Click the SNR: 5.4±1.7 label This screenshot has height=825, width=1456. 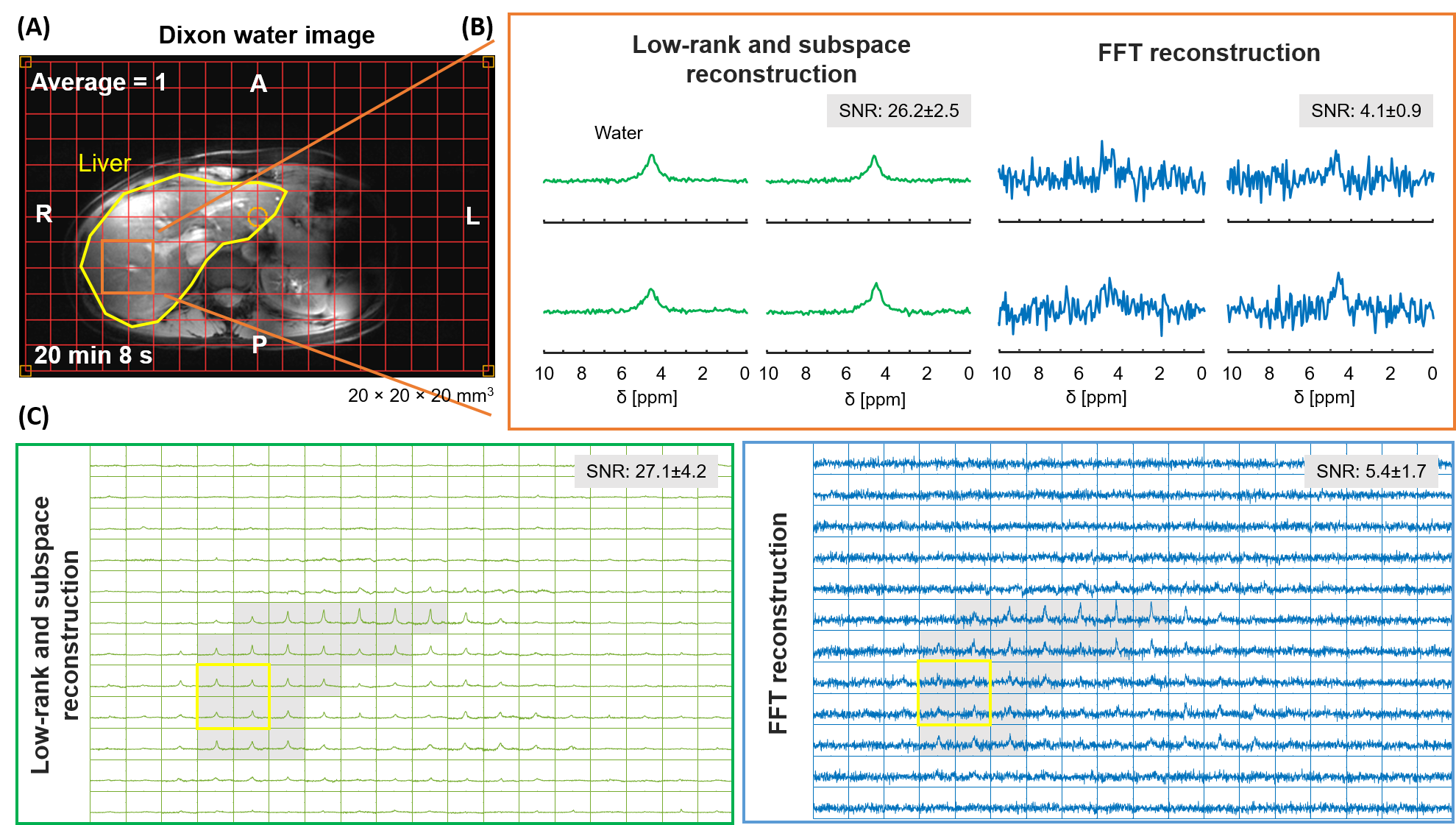point(1371,472)
